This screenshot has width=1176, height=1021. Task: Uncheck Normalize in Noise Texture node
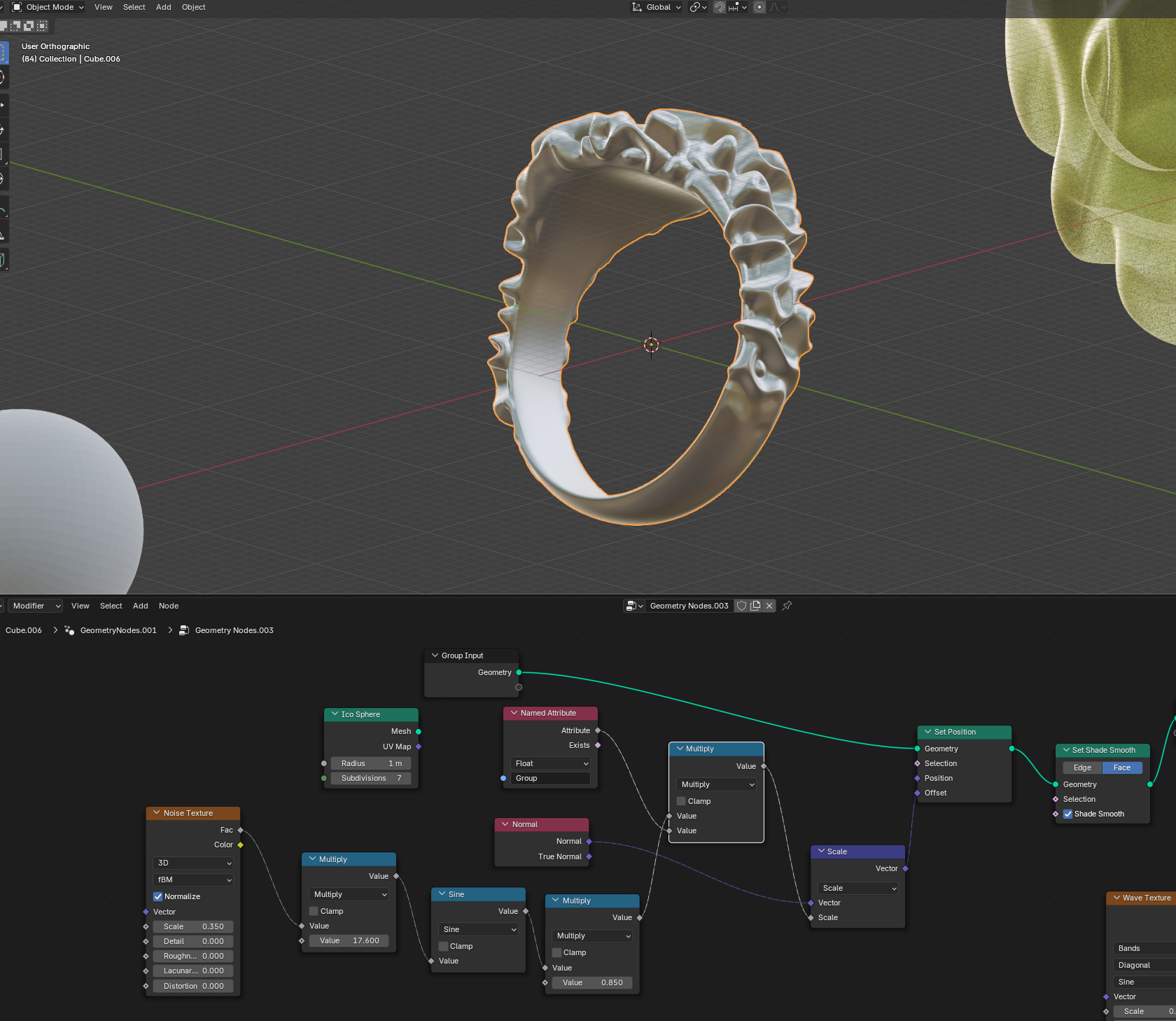click(158, 896)
